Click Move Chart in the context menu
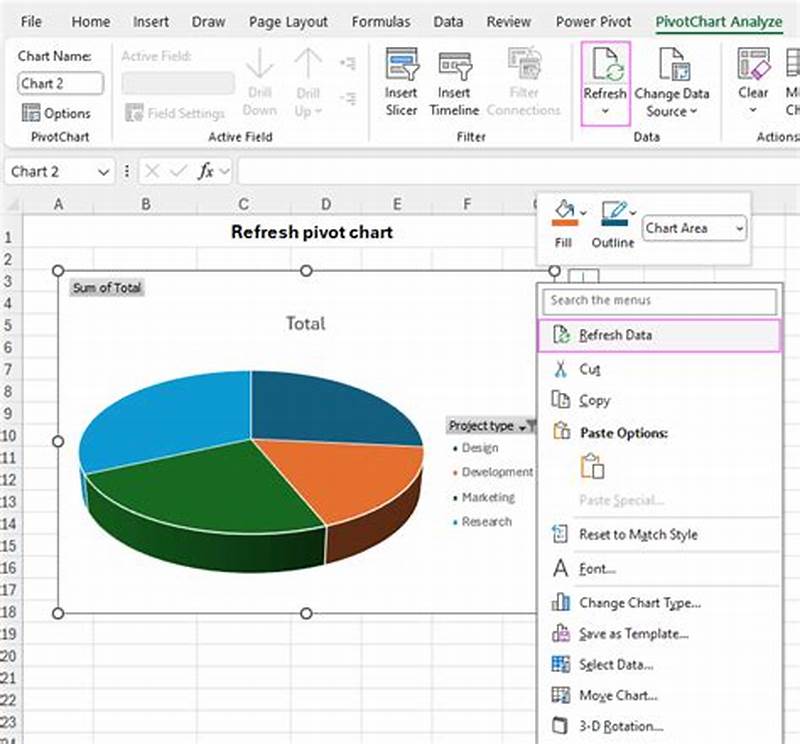 click(624, 695)
